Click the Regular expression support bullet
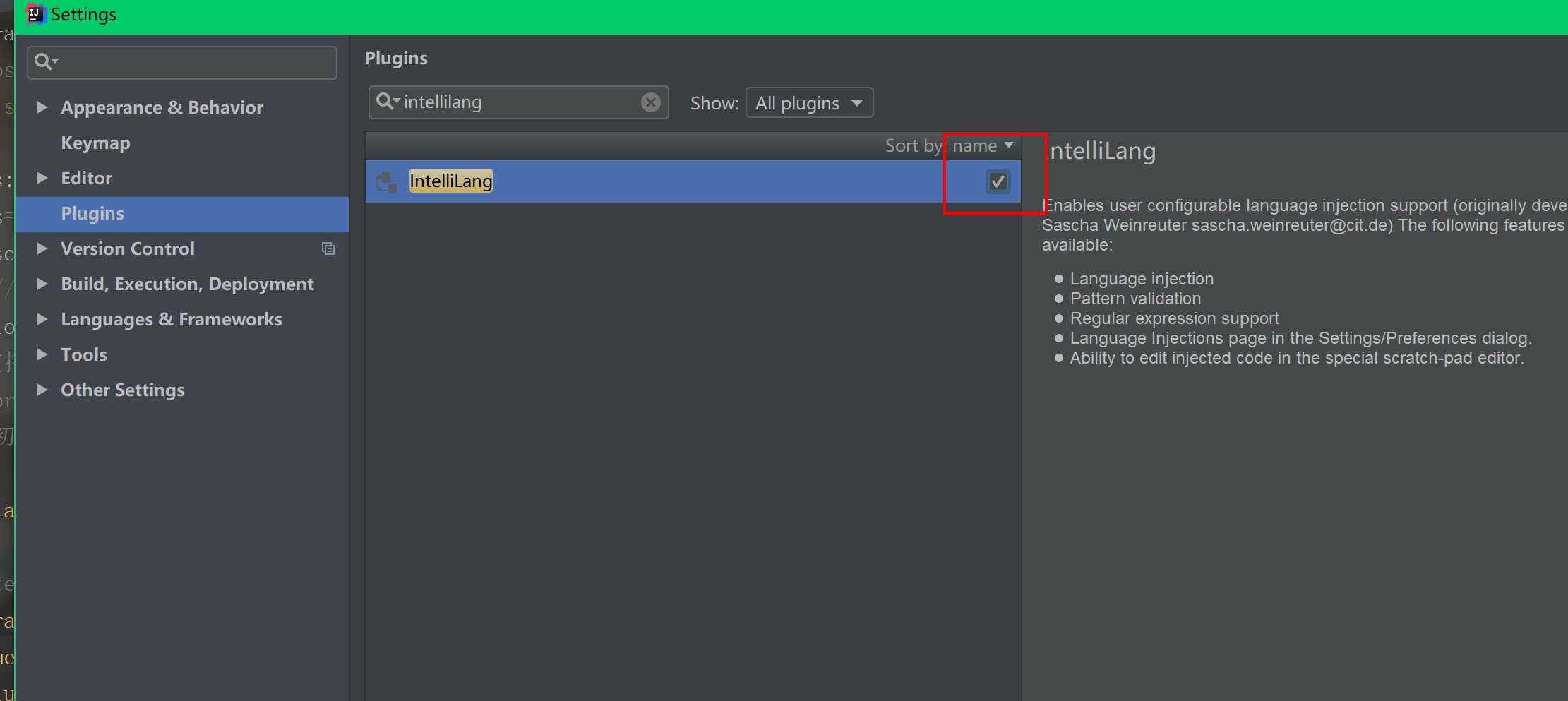Image resolution: width=1568 pixels, height=701 pixels. pos(1174,318)
